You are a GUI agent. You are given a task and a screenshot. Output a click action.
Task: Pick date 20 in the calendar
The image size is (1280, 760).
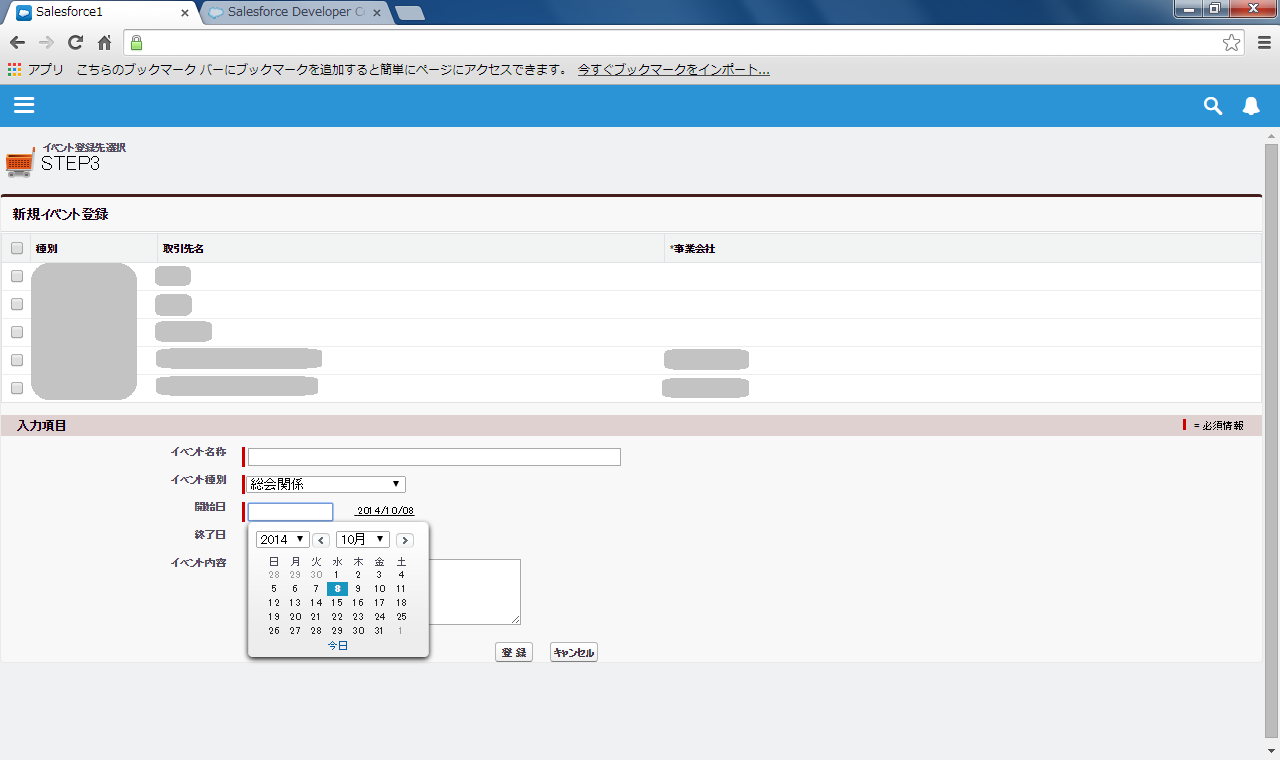[x=295, y=617]
